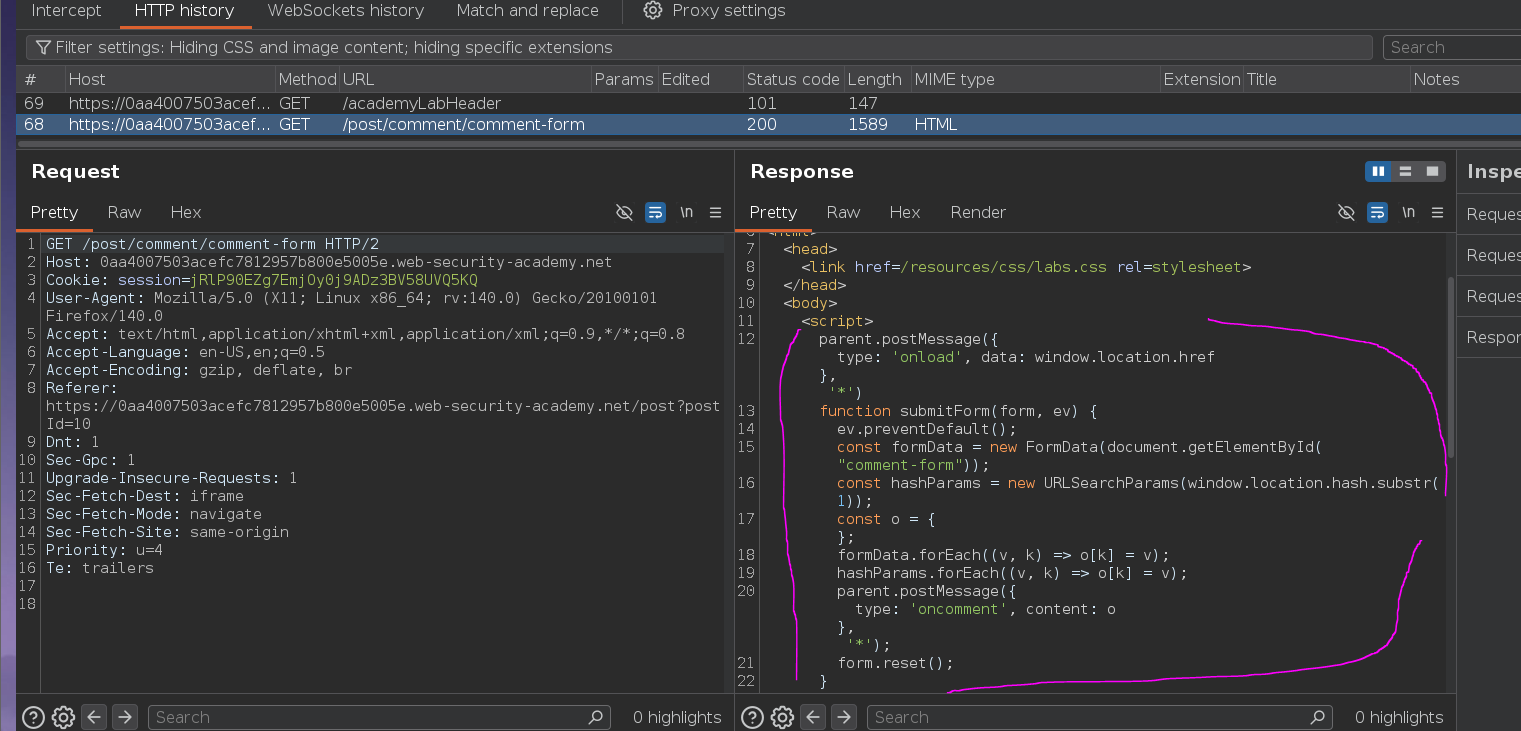Click help icon below the Response editor
This screenshot has height=731, width=1521.
tap(752, 717)
